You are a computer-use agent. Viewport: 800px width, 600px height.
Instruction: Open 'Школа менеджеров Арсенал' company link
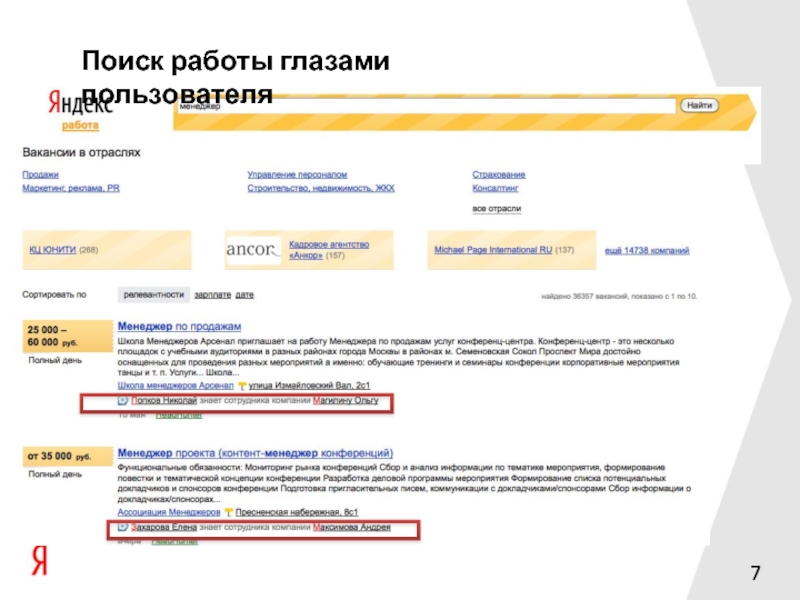point(176,385)
